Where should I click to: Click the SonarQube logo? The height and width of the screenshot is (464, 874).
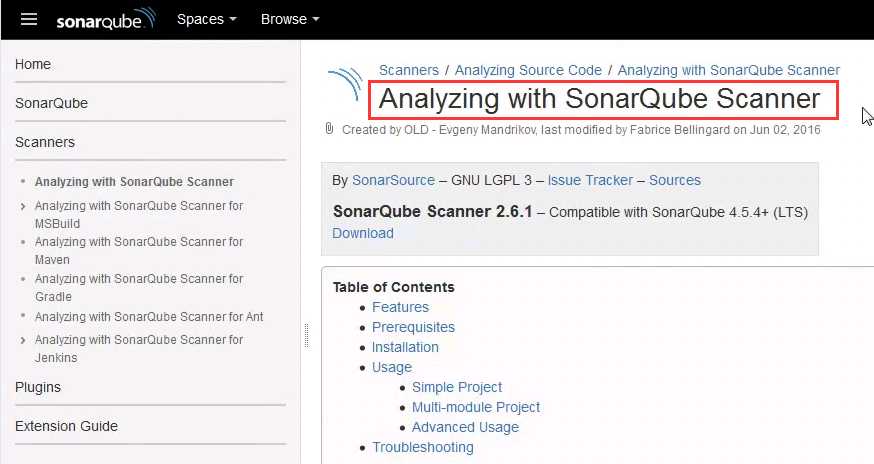coord(105,19)
